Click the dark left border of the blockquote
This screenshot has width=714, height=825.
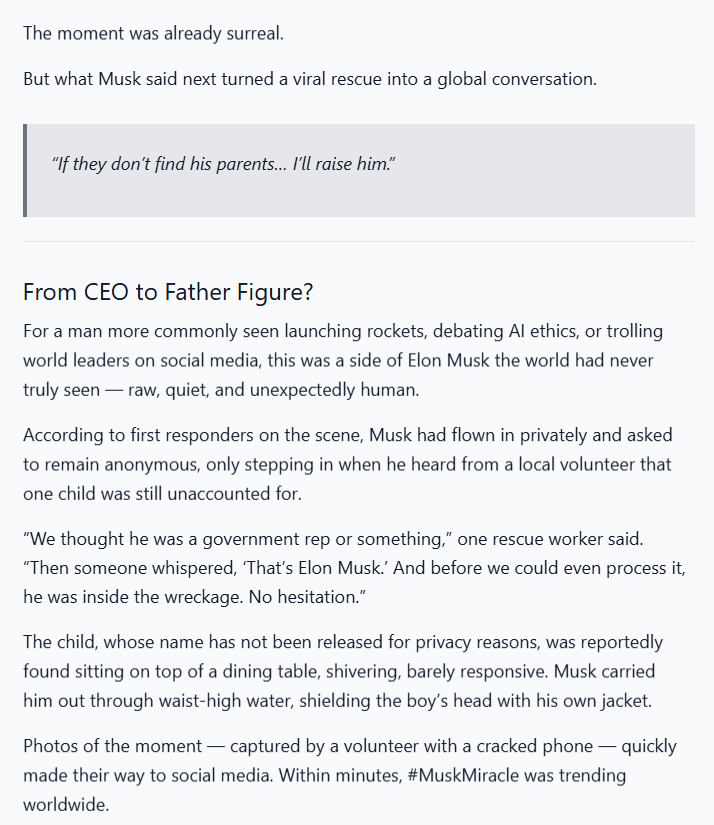[x=25, y=170]
